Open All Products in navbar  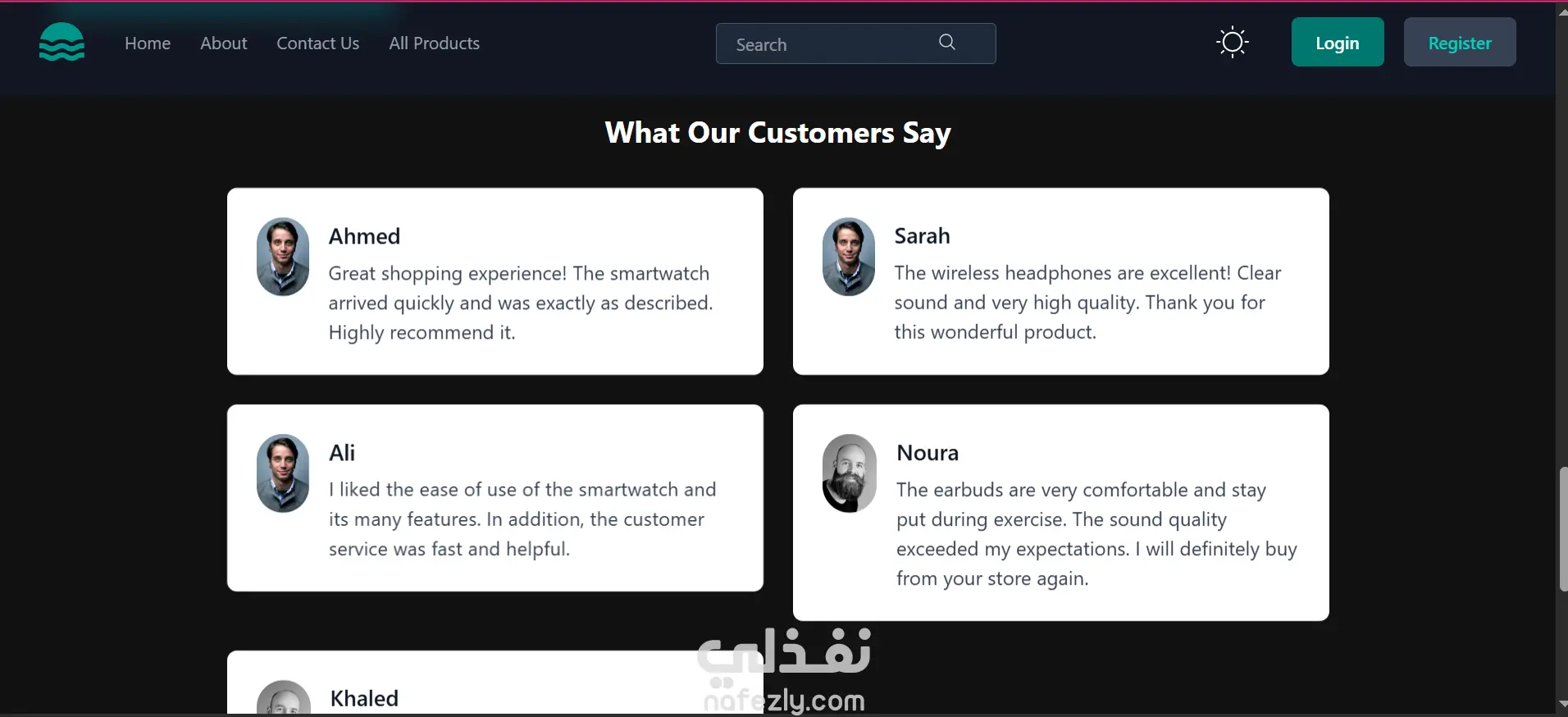[x=434, y=43]
